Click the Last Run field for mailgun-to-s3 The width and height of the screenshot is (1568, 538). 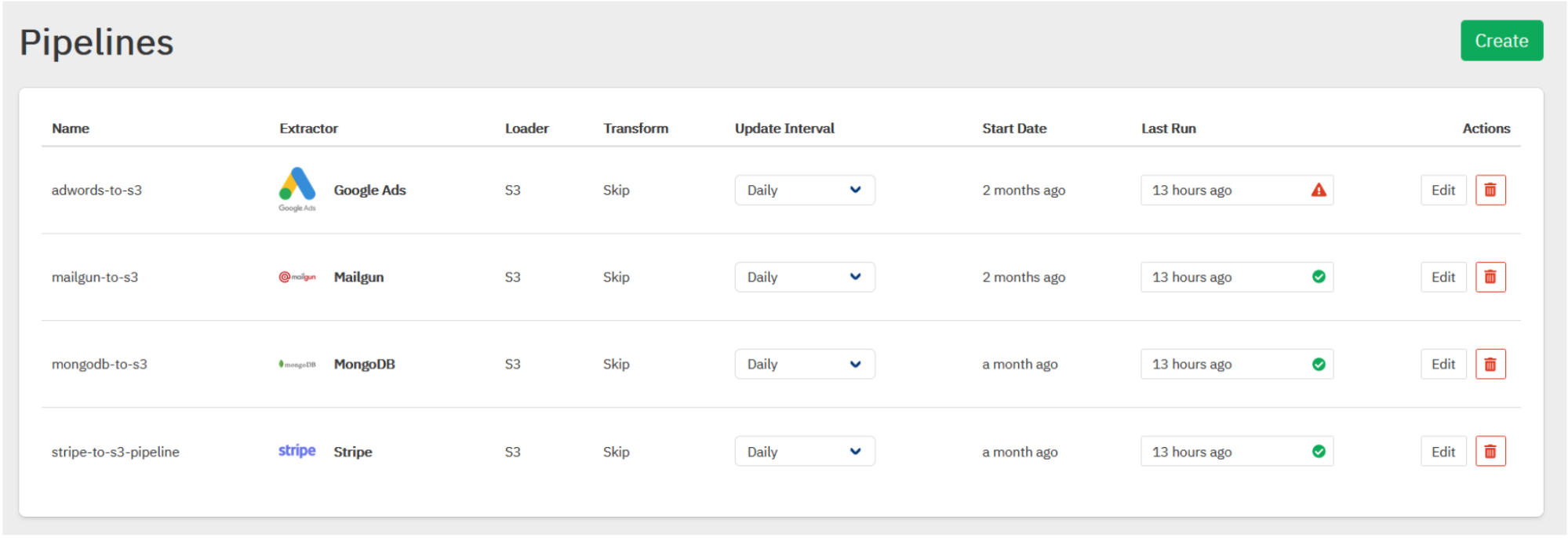[1237, 277]
